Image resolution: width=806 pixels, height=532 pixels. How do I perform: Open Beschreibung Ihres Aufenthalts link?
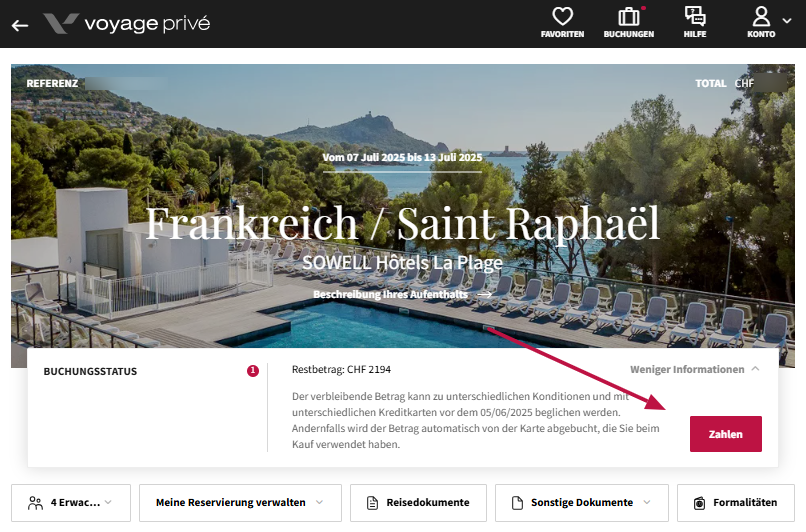pos(402,295)
